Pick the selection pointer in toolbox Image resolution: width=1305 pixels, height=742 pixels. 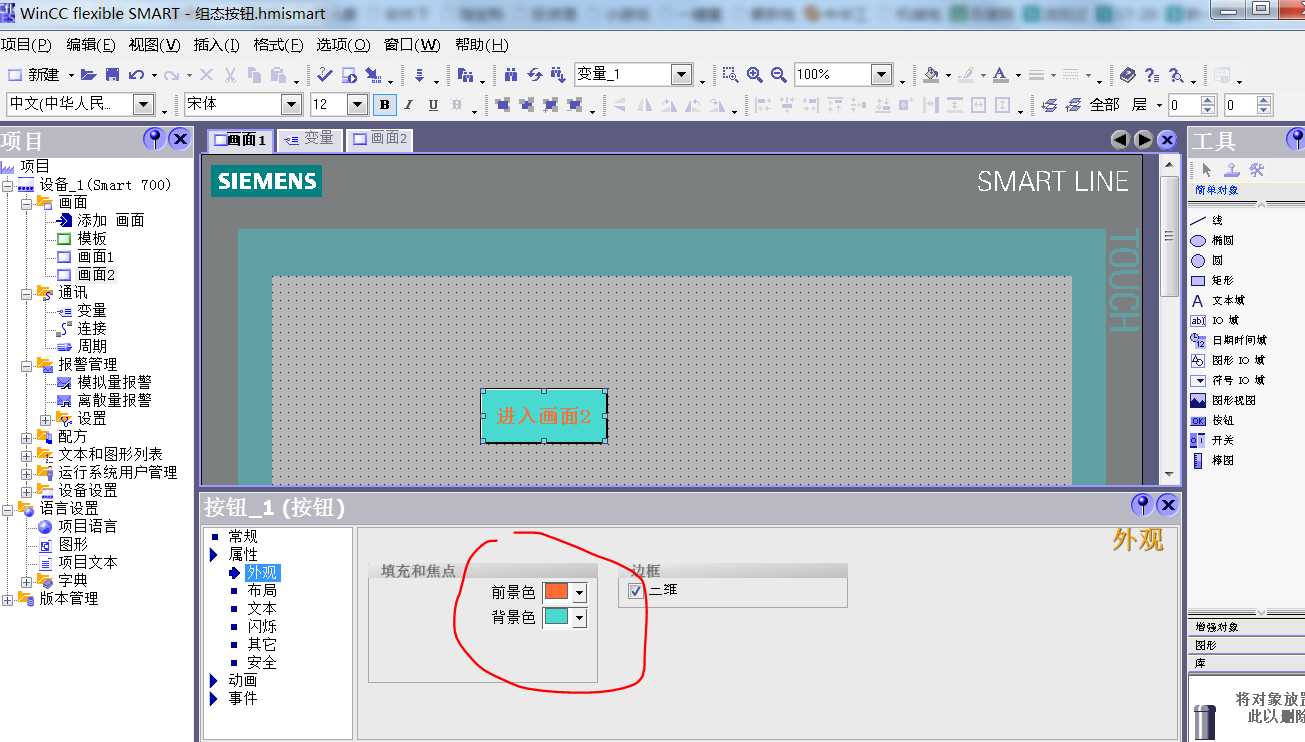pyautogui.click(x=1207, y=170)
